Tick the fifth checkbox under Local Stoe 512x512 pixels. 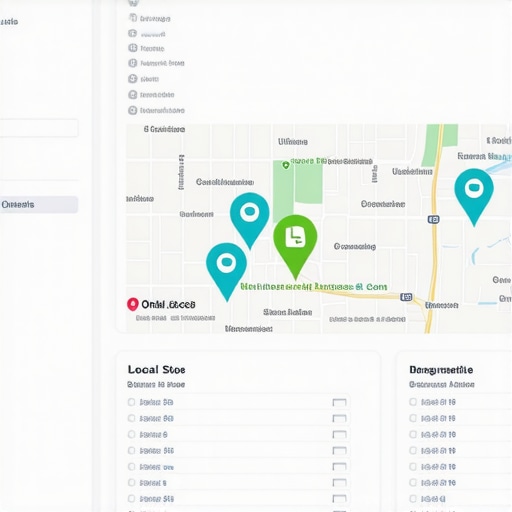(x=131, y=466)
